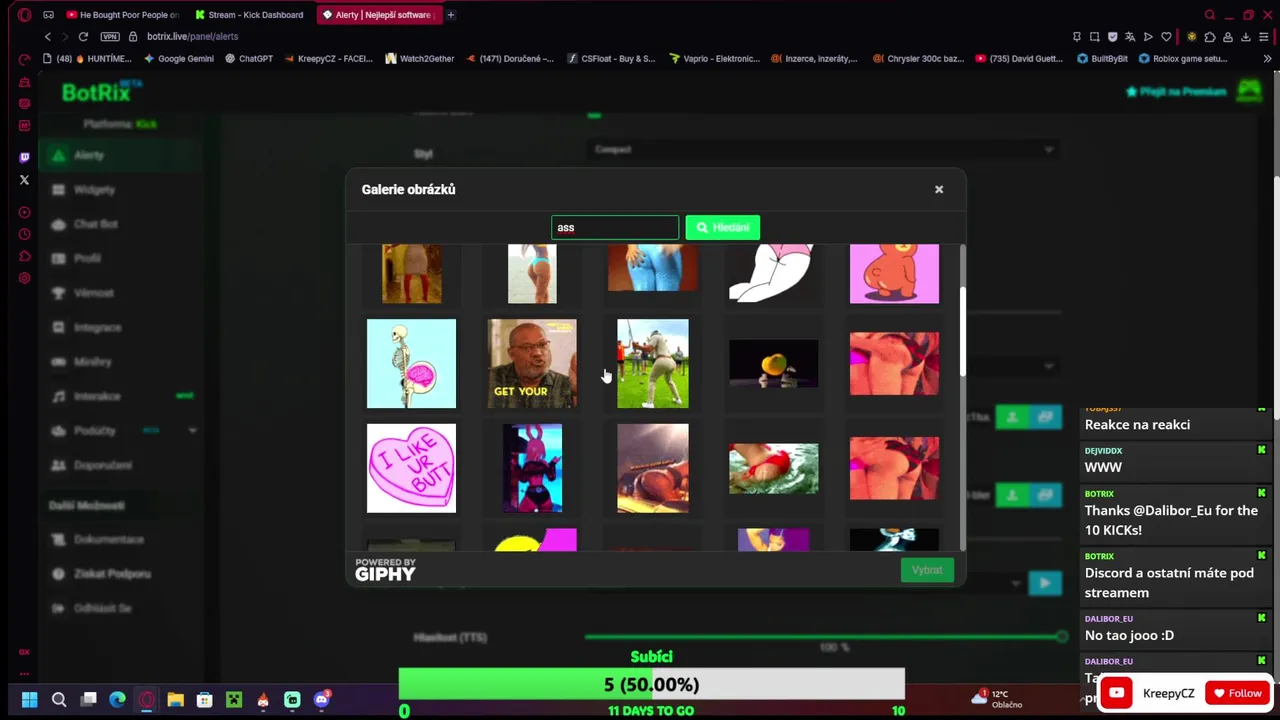Select the skeleton GIF thumbnail
Image resolution: width=1280 pixels, height=720 pixels.
(x=411, y=364)
